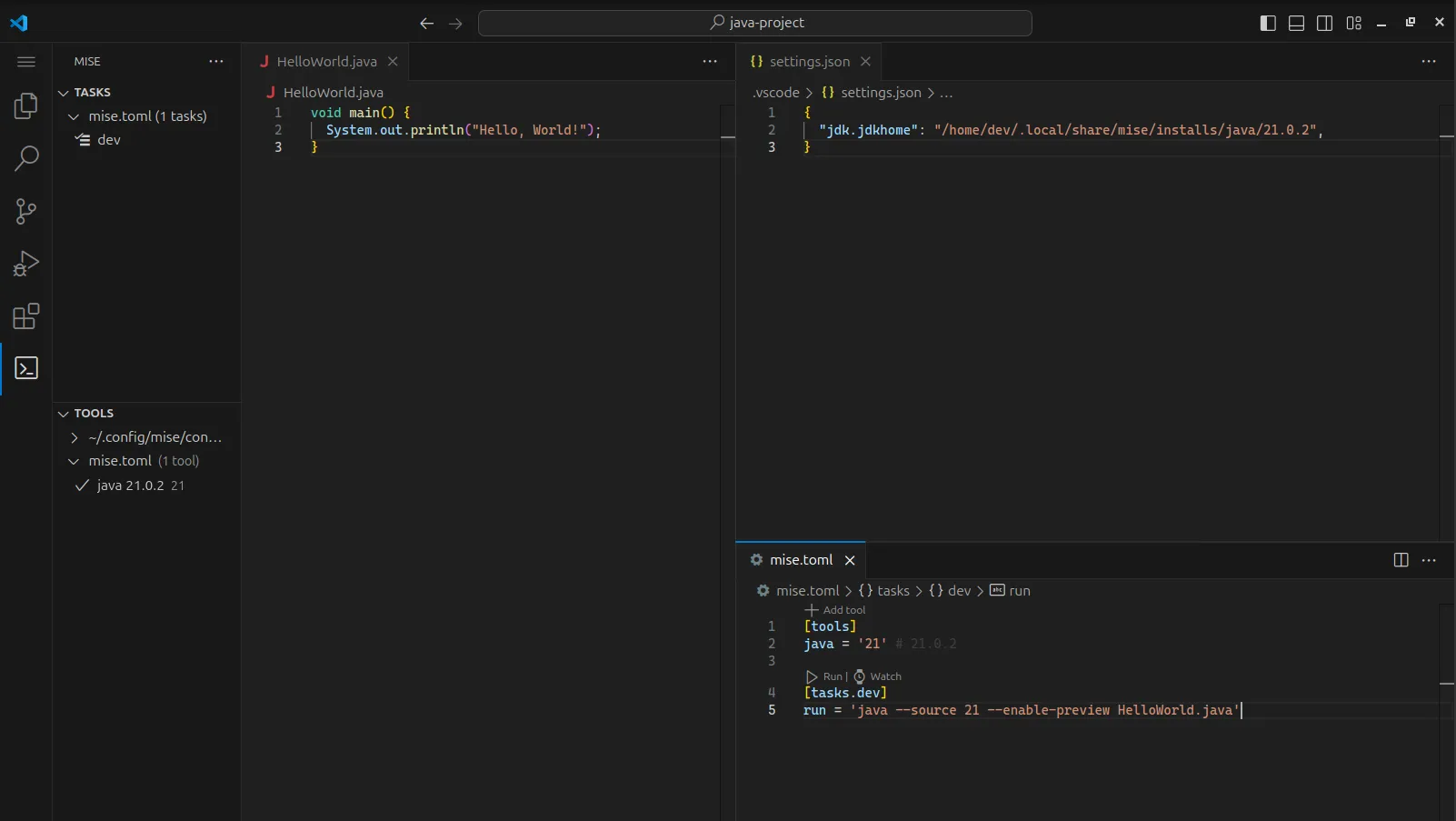The image size is (1456, 821).
Task: Open the hamburger application menu
Action: pos(25,62)
